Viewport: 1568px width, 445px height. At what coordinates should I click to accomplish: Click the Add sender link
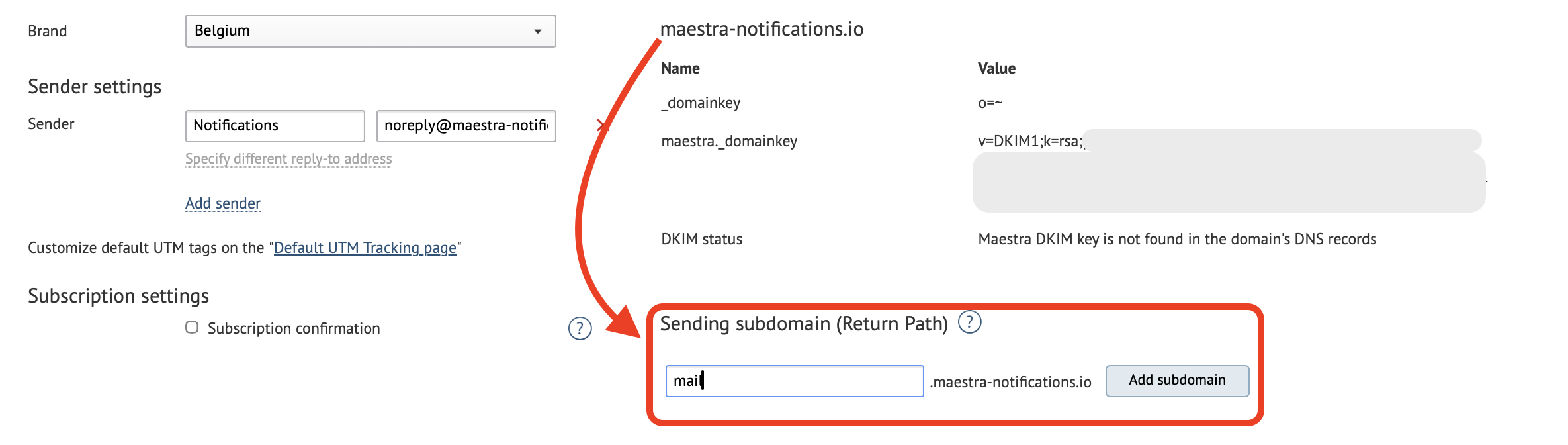click(x=223, y=203)
